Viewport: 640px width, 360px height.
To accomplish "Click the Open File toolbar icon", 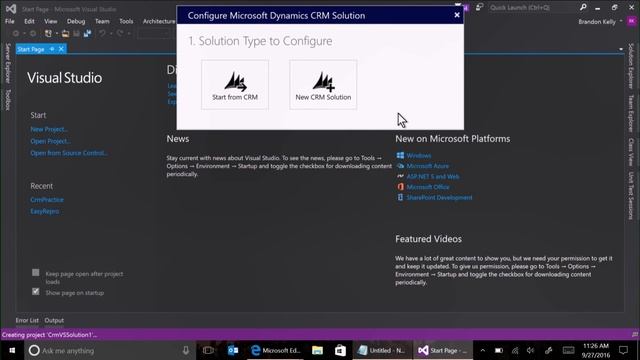I will 65,33.
